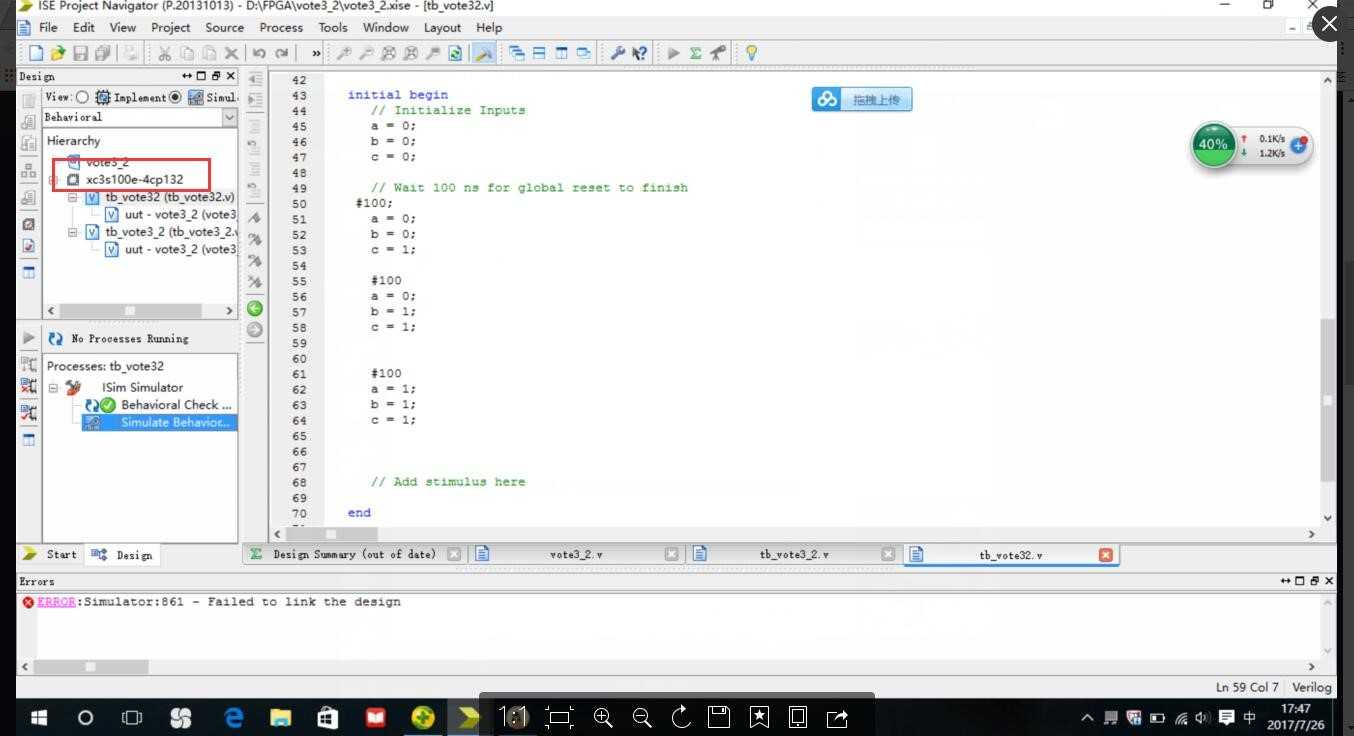The height and width of the screenshot is (736, 1354).
Task: Select Behavioral Check Syntax process
Action: coord(160,405)
